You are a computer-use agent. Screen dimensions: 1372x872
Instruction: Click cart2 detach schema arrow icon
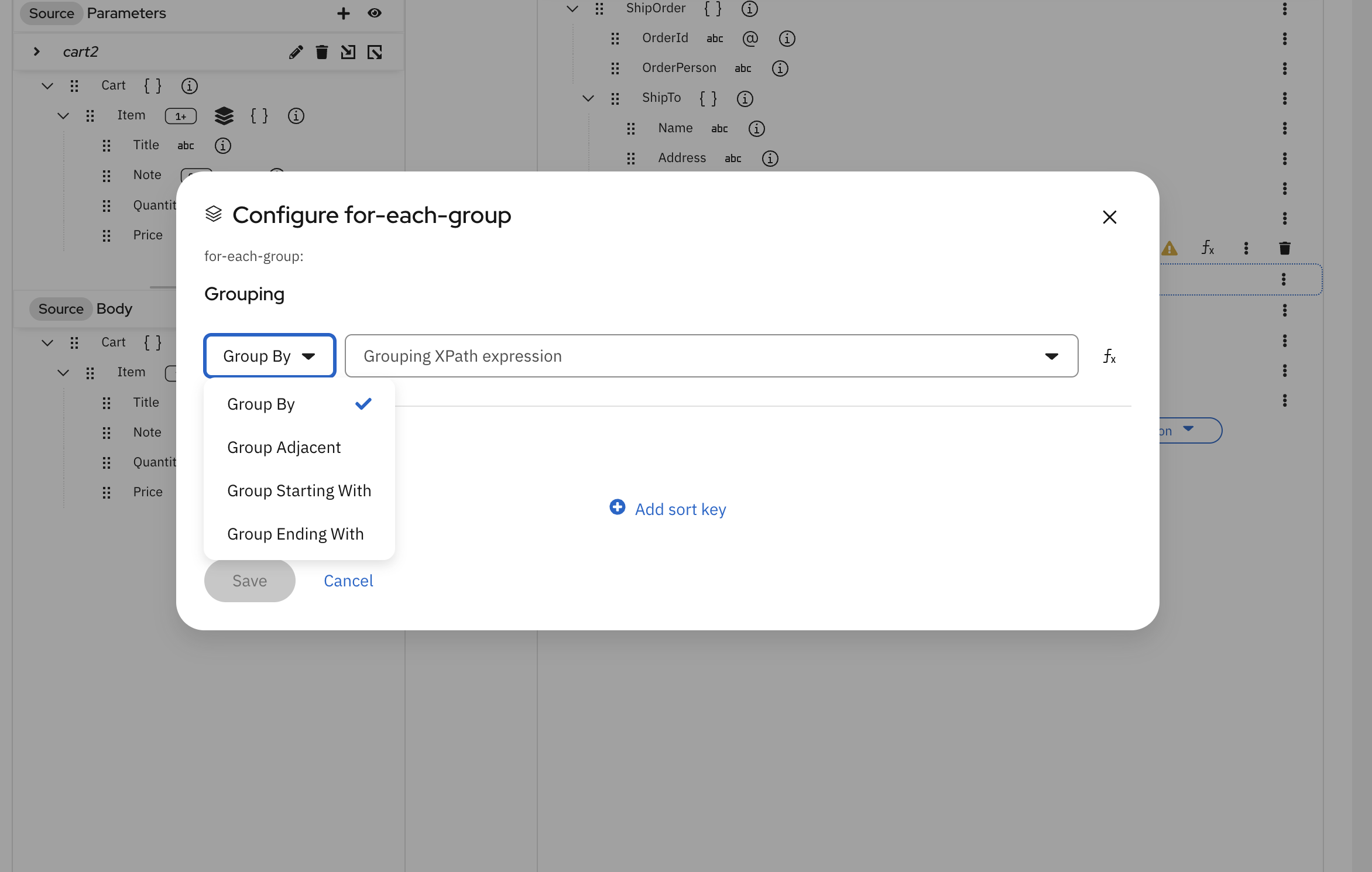[375, 52]
